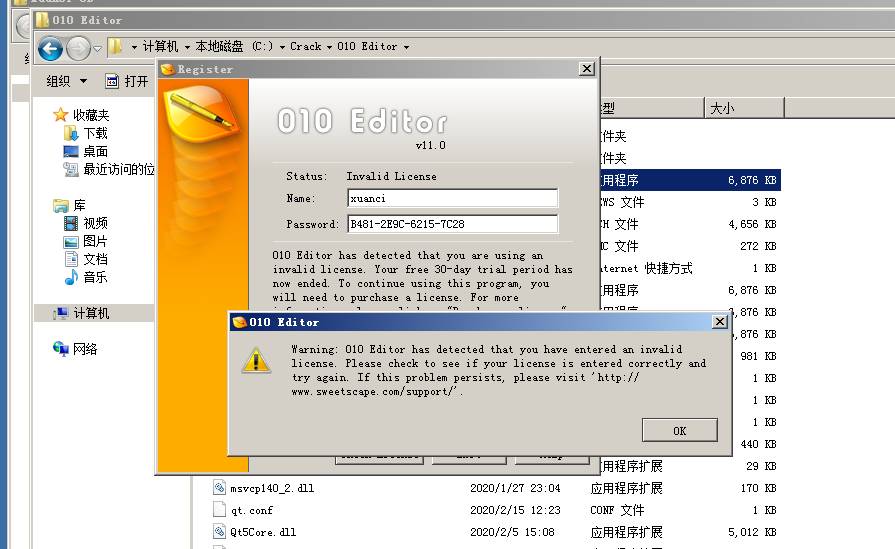Select 收藏夹 in the navigation pane
Viewport: 895px width, 549px height.
coord(91,115)
